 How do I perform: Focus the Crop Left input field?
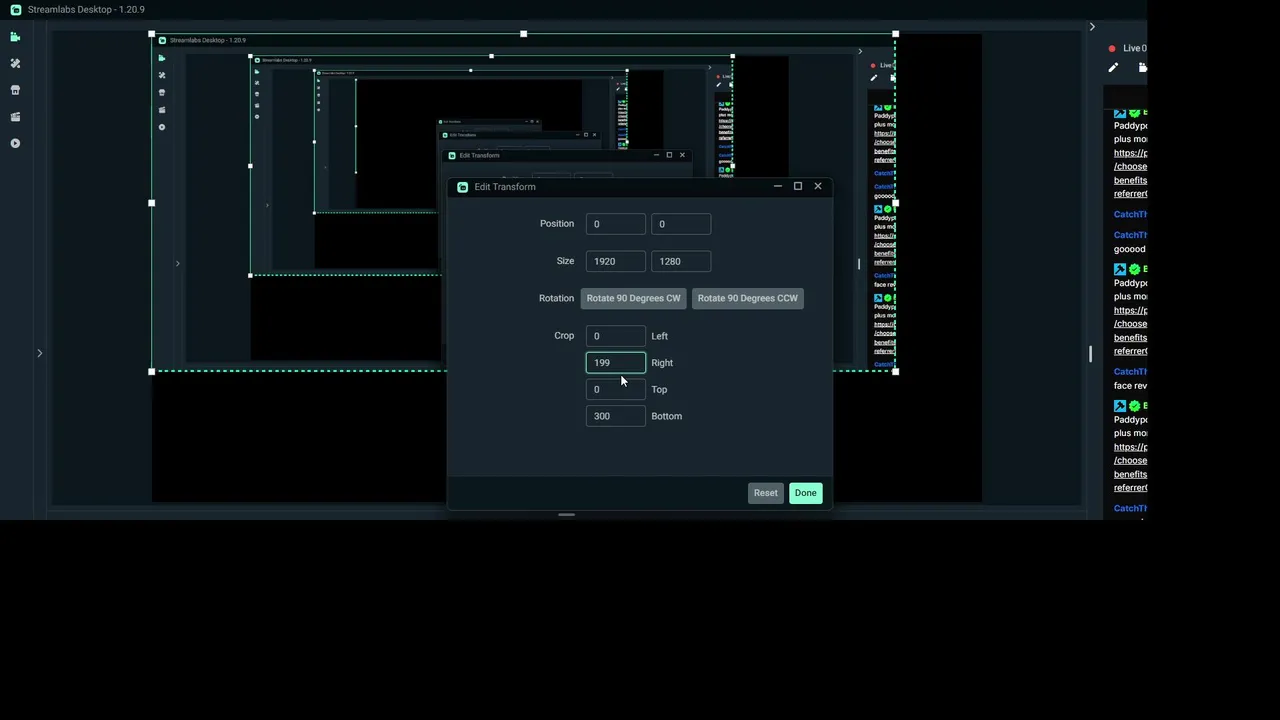[x=616, y=336]
